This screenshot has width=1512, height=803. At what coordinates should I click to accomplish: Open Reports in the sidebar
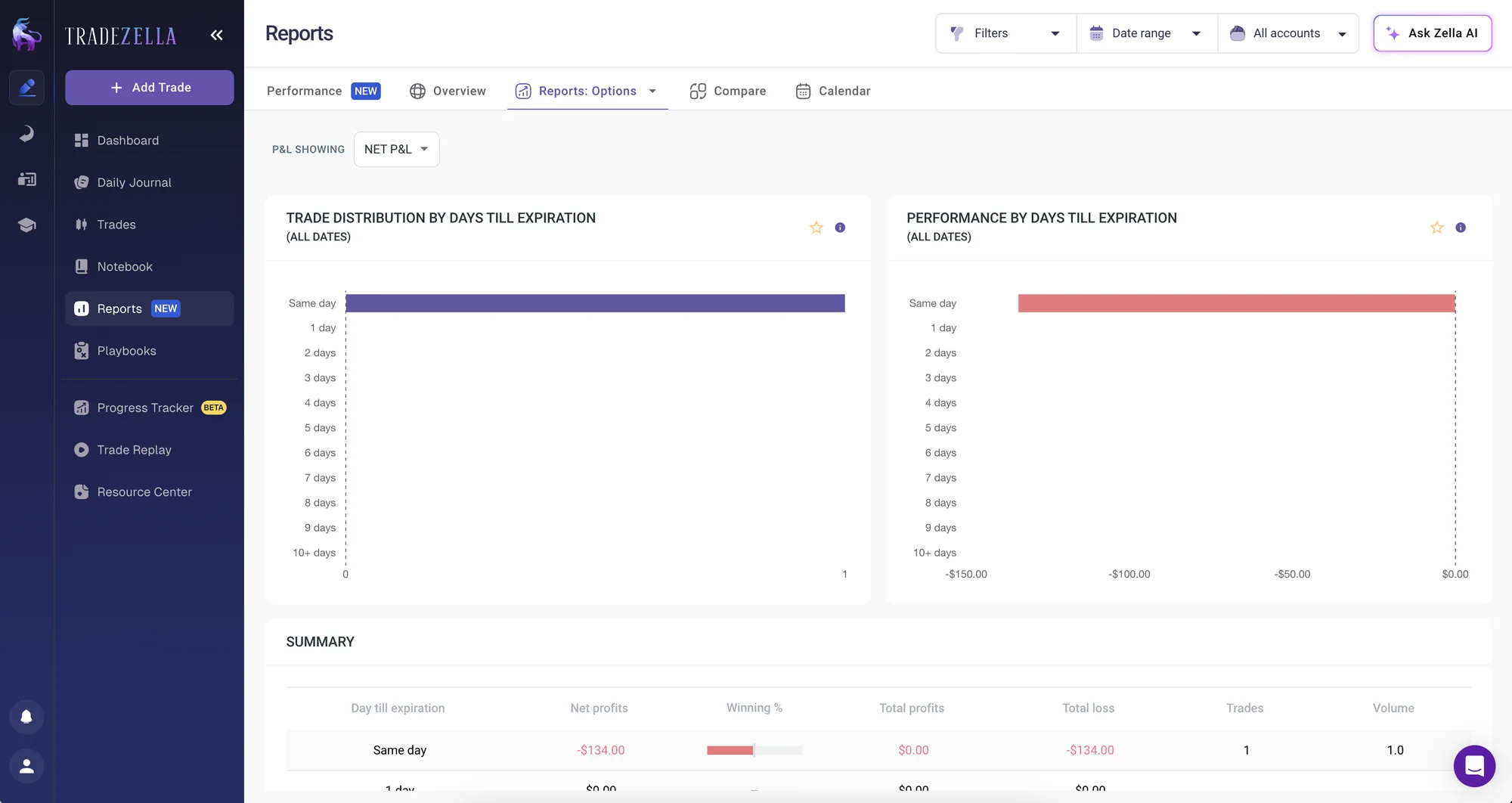(x=149, y=308)
